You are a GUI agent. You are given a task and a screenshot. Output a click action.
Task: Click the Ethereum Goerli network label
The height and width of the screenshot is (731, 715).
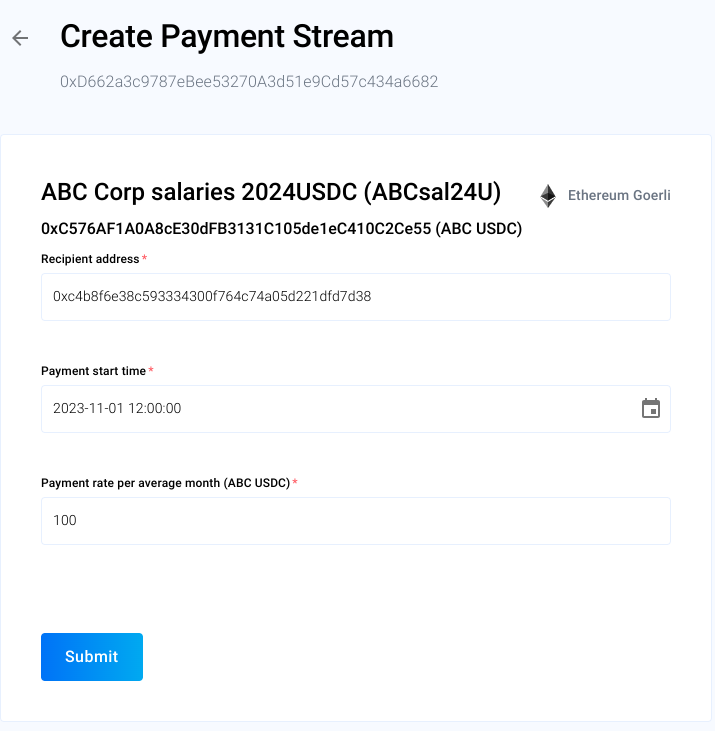[x=619, y=195]
